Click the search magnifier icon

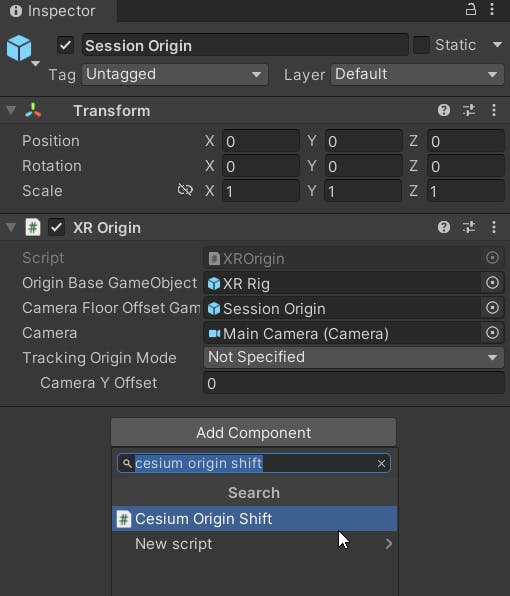click(127, 464)
